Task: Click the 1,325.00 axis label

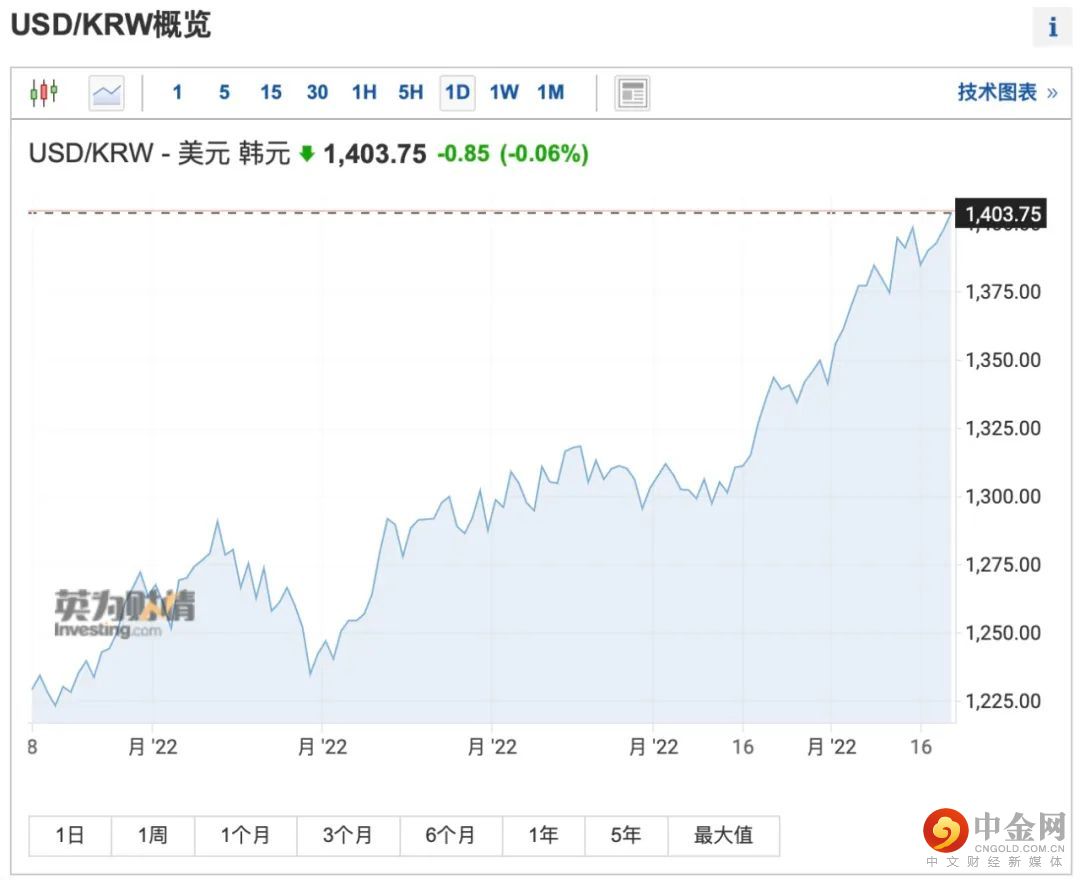Action: tap(1003, 428)
